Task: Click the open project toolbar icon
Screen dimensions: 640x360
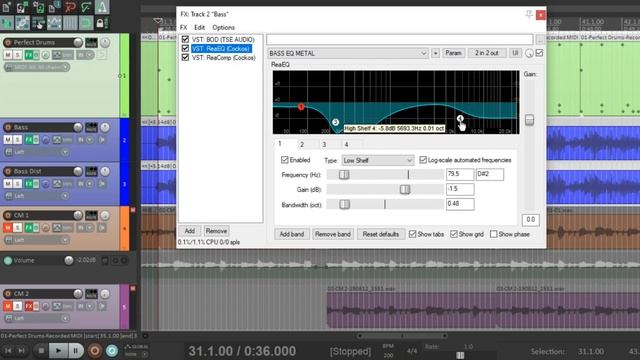Action: 22,7
